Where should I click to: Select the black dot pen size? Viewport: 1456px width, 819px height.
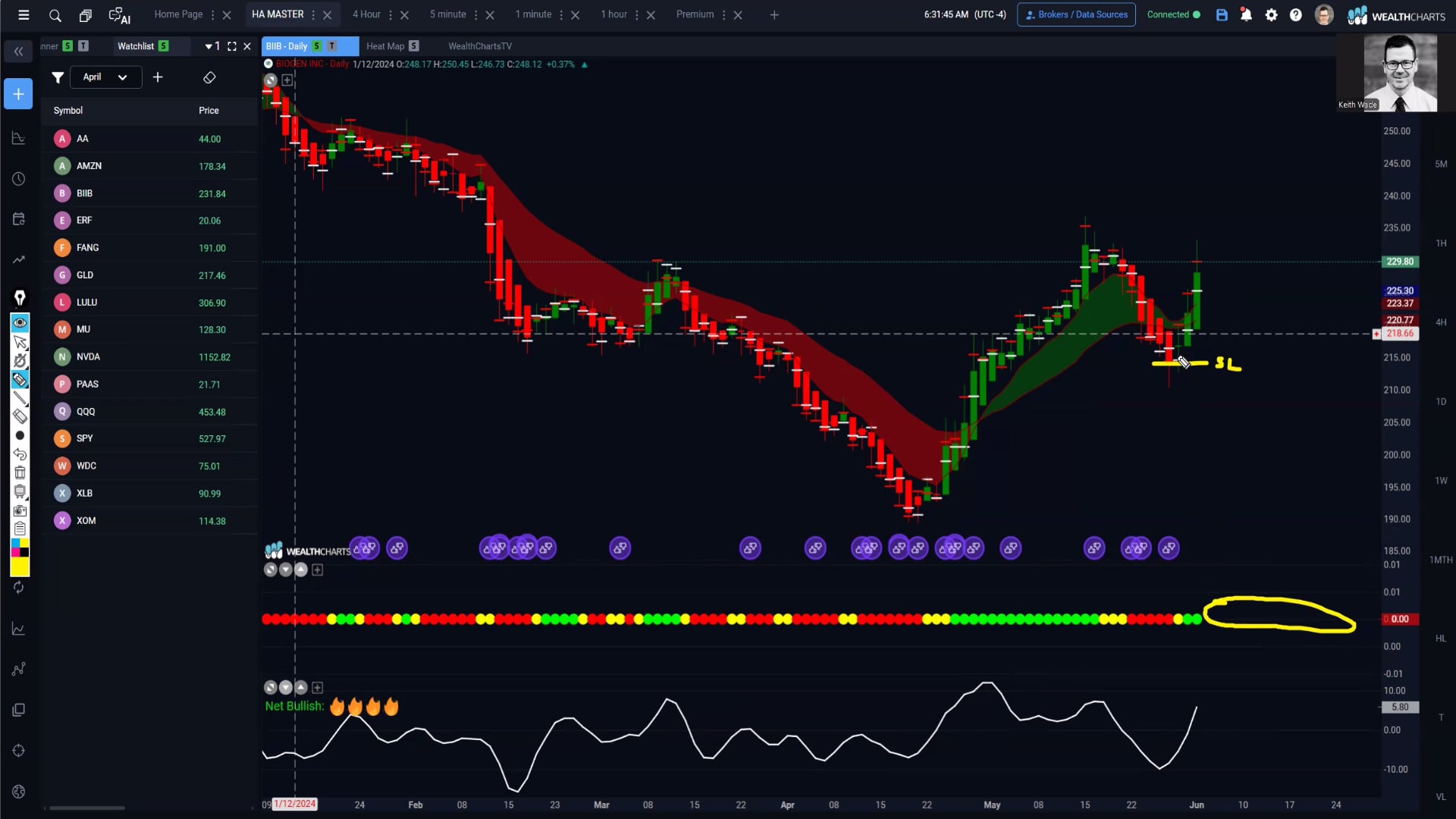point(20,435)
